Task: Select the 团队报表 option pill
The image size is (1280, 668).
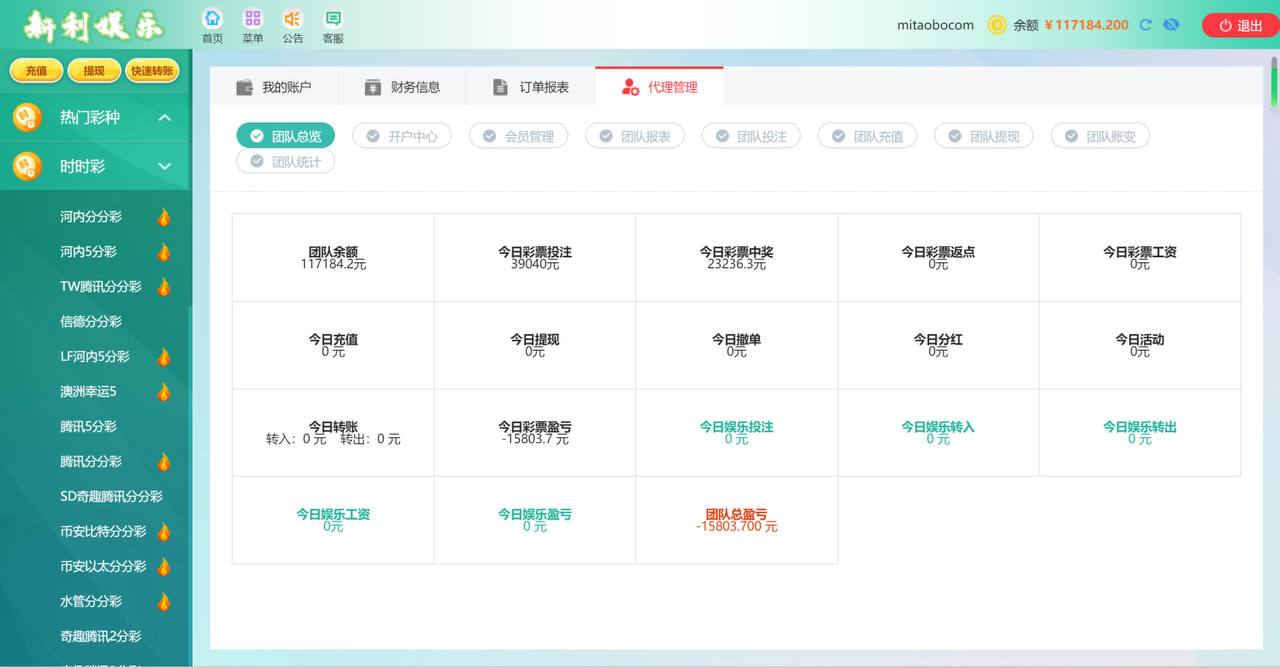Action: pyautogui.click(x=635, y=136)
